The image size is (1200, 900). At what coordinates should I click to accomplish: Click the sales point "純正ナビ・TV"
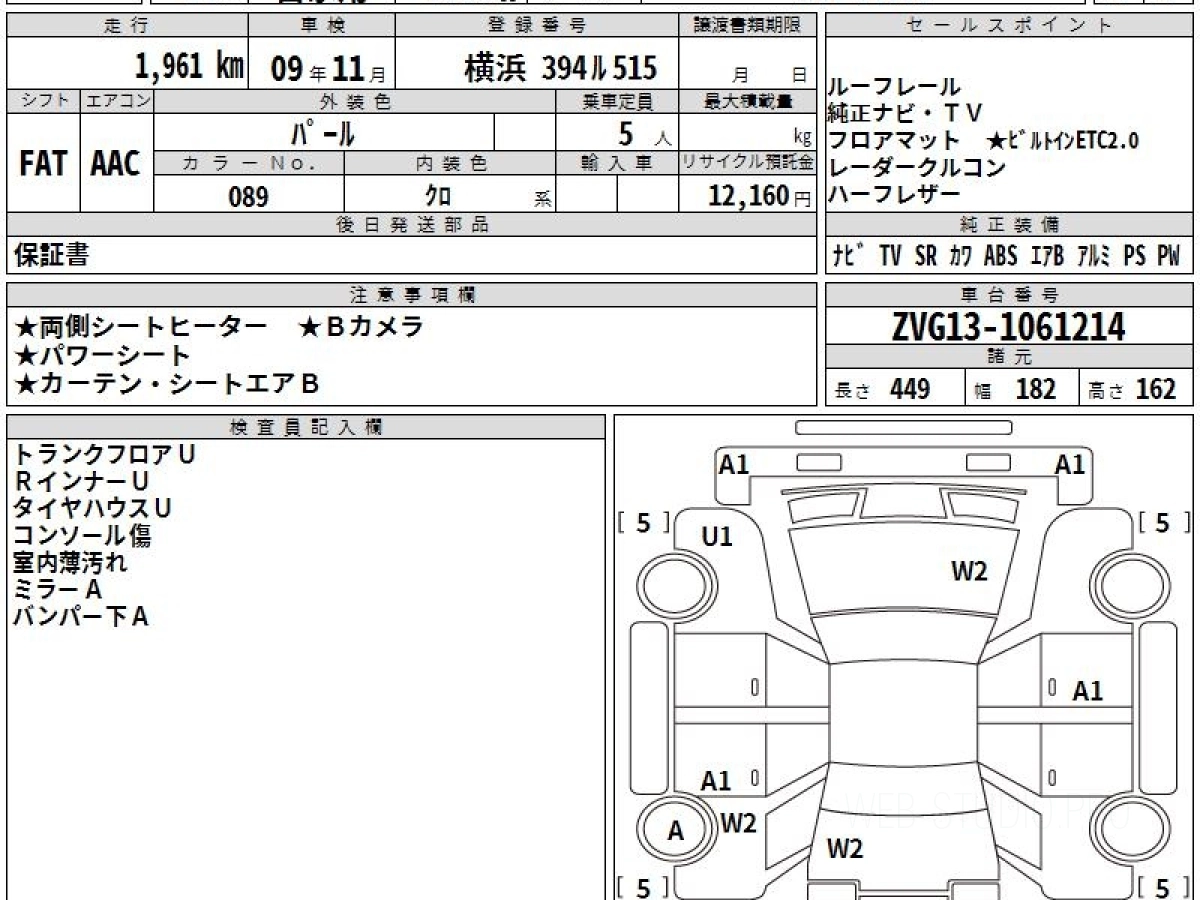pyautogui.click(x=905, y=112)
